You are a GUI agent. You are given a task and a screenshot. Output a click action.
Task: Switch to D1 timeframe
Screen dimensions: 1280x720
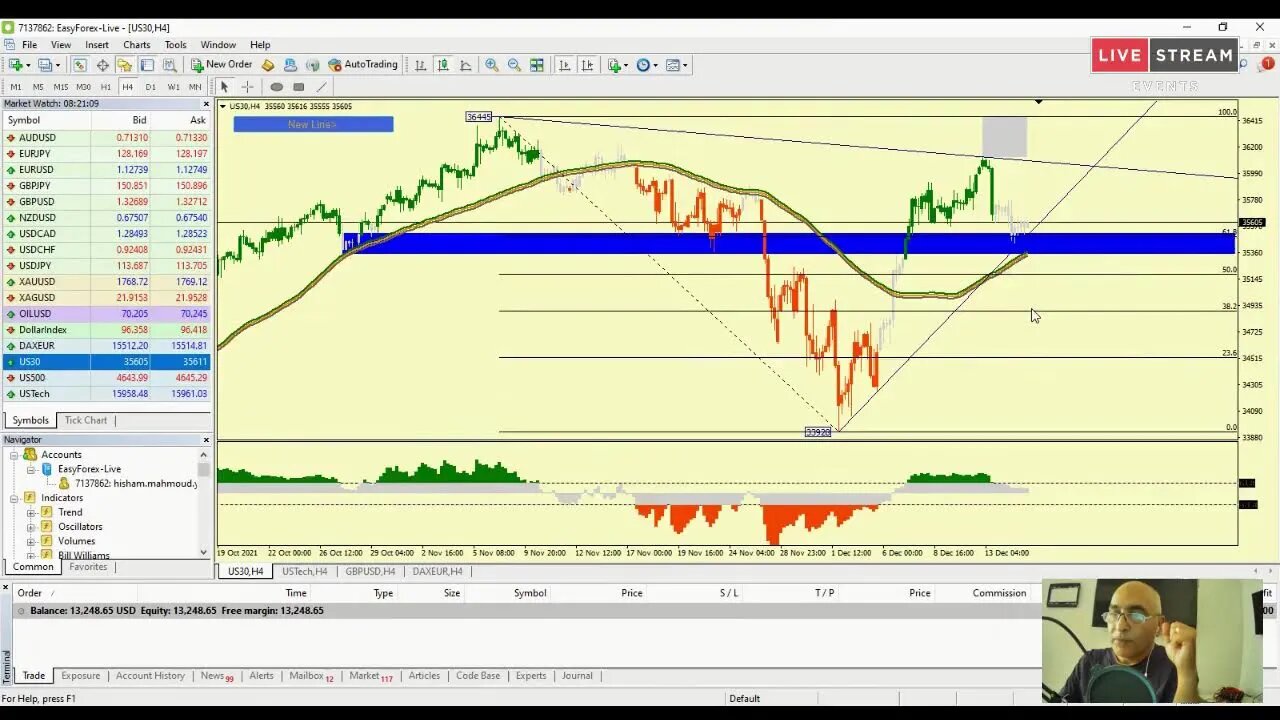click(x=150, y=87)
